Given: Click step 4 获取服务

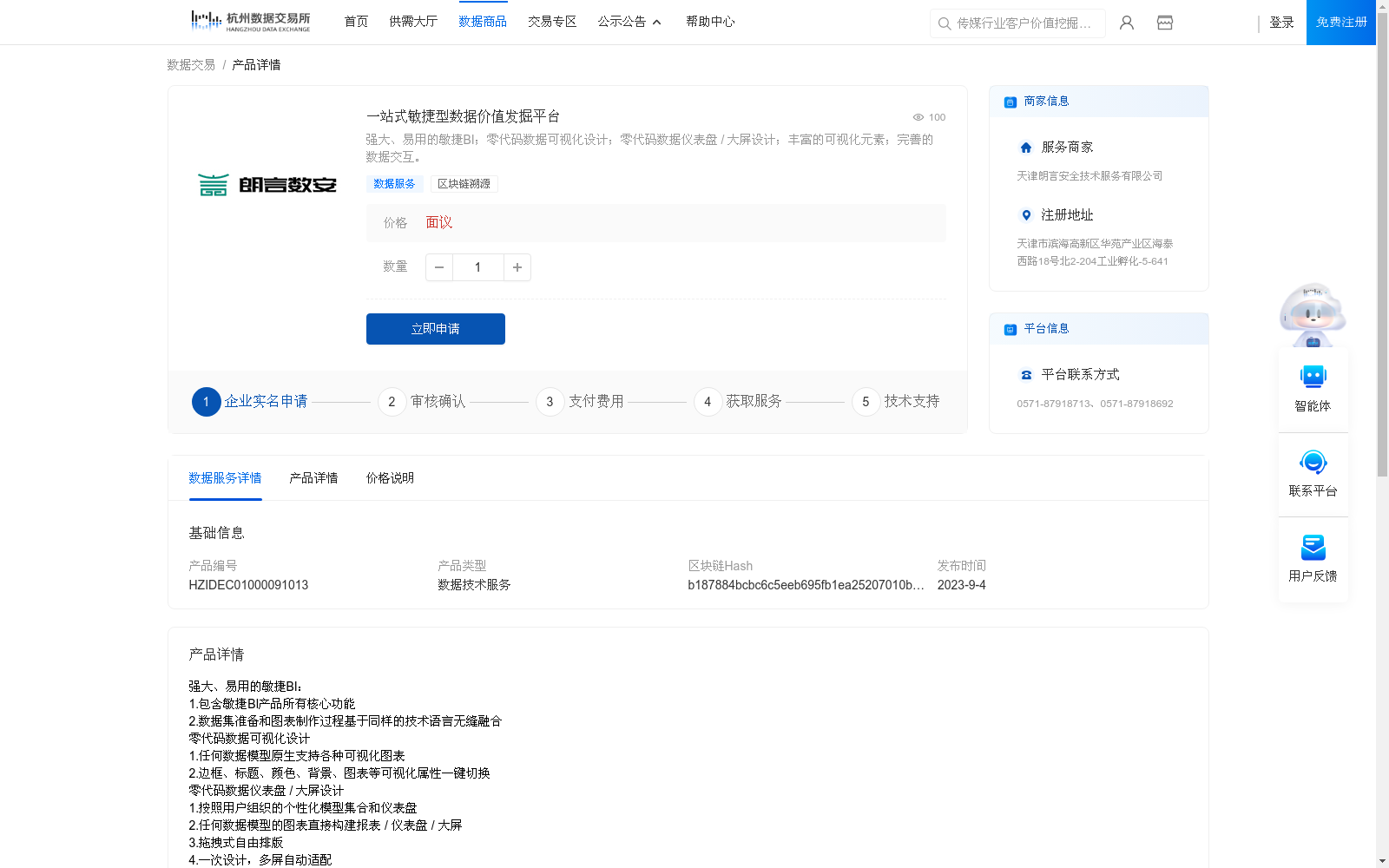Looking at the screenshot, I should 738,402.
